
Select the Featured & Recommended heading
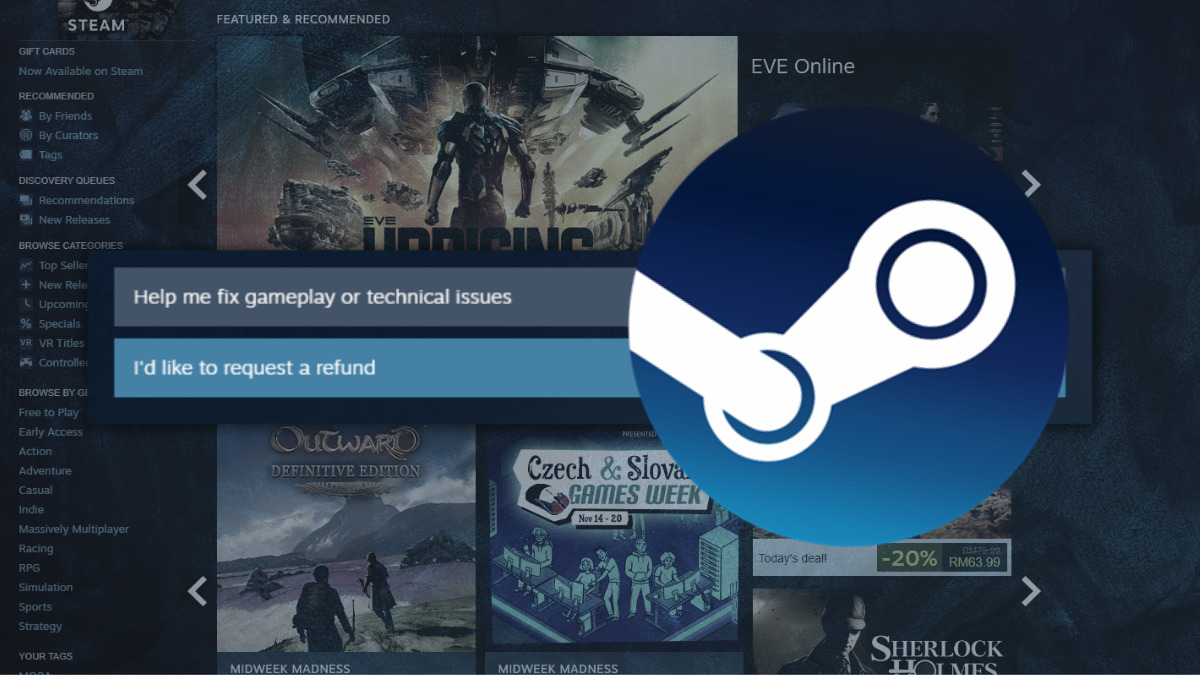coord(303,18)
